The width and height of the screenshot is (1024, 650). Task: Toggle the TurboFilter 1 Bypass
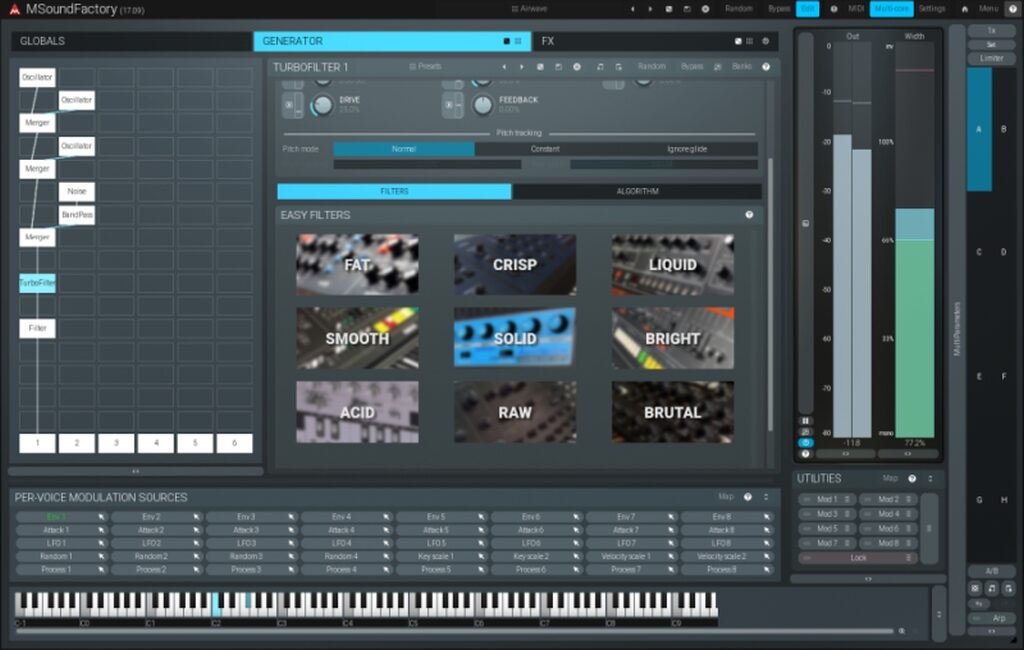(x=692, y=67)
